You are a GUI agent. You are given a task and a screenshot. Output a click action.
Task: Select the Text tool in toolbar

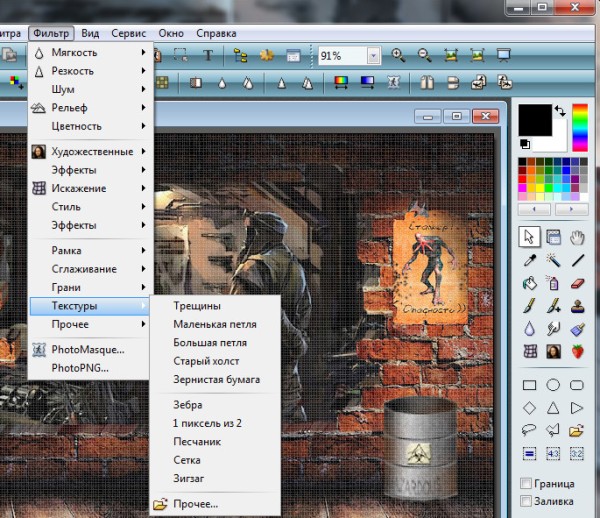pyautogui.click(x=208, y=56)
